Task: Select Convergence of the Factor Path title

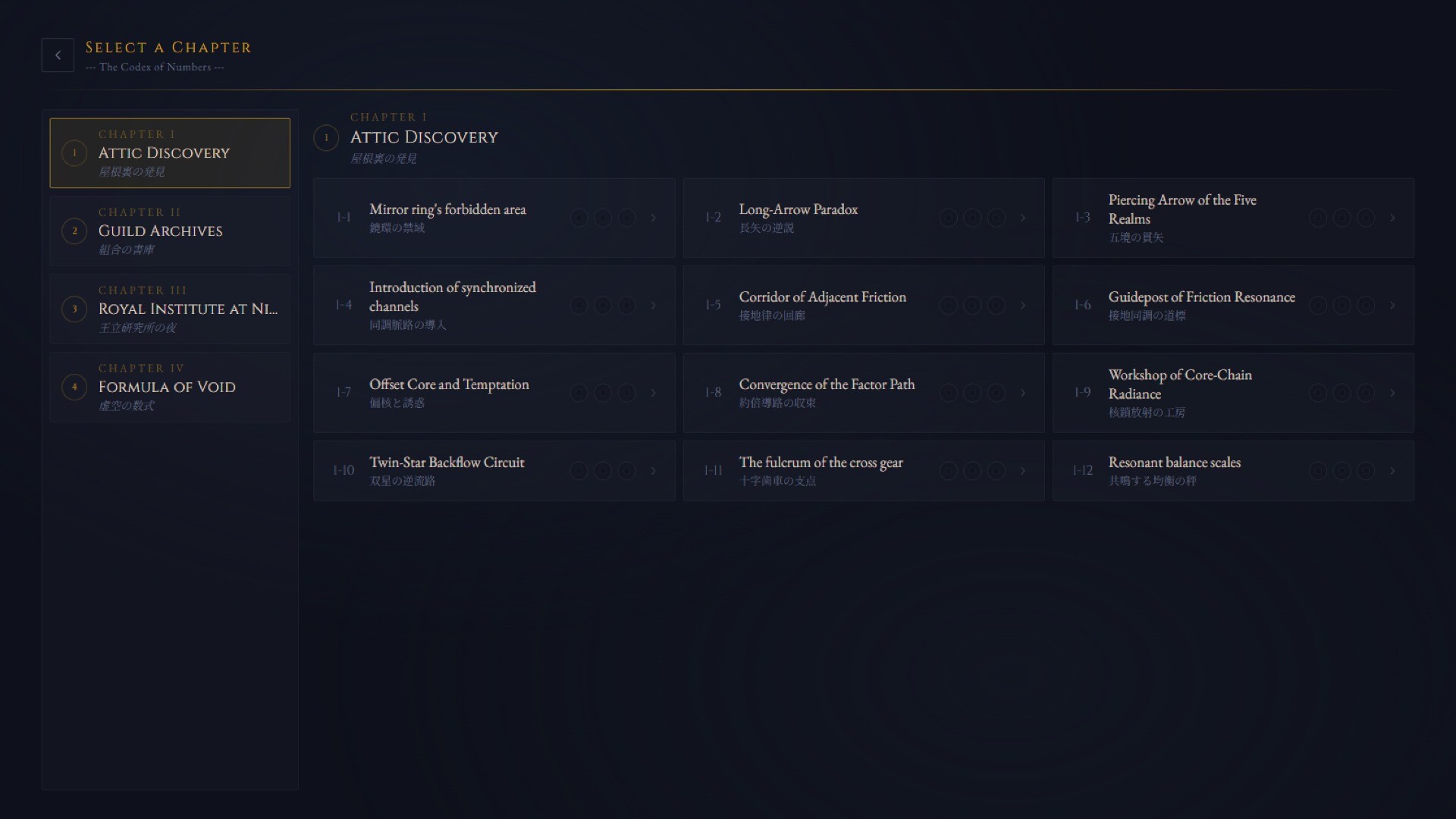Action: pyautogui.click(x=827, y=384)
